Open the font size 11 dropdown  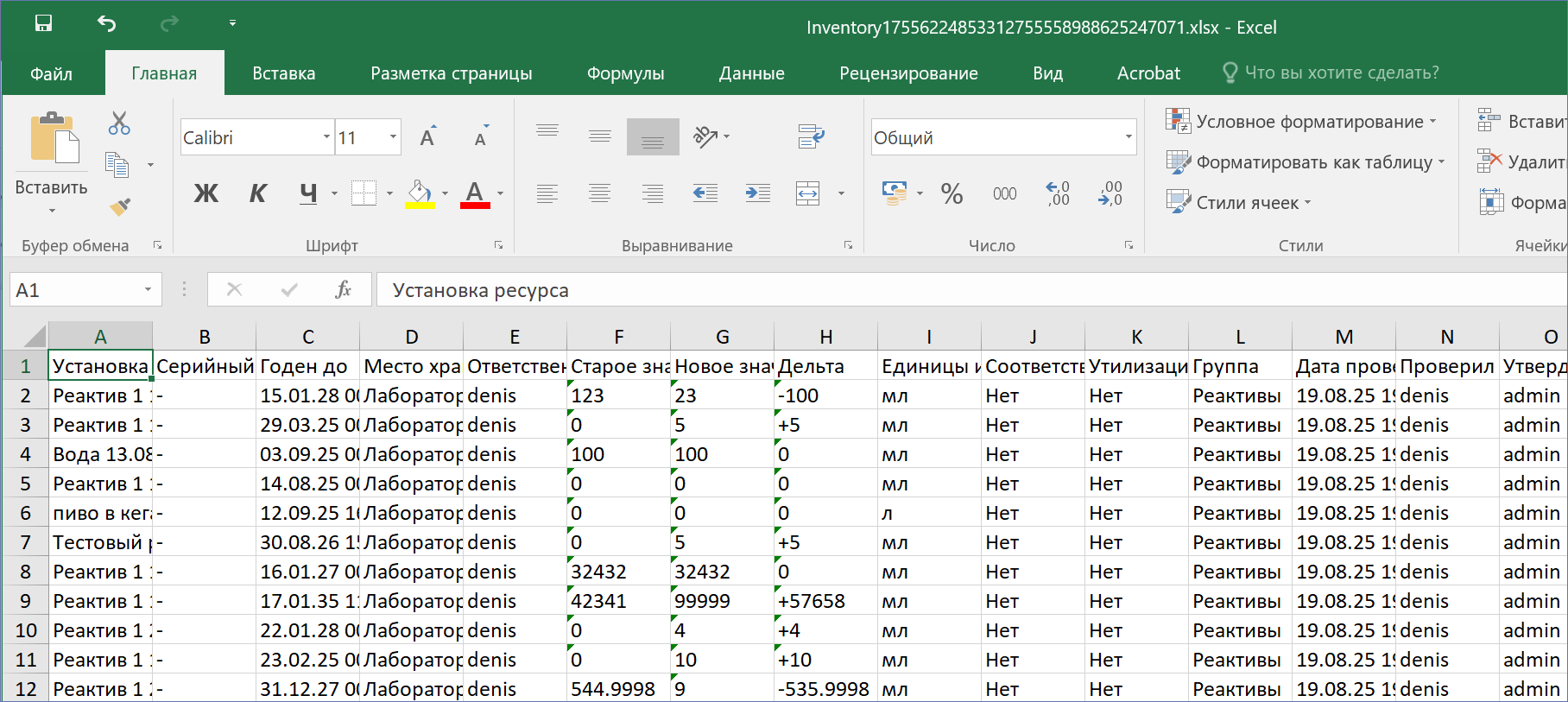pyautogui.click(x=393, y=136)
